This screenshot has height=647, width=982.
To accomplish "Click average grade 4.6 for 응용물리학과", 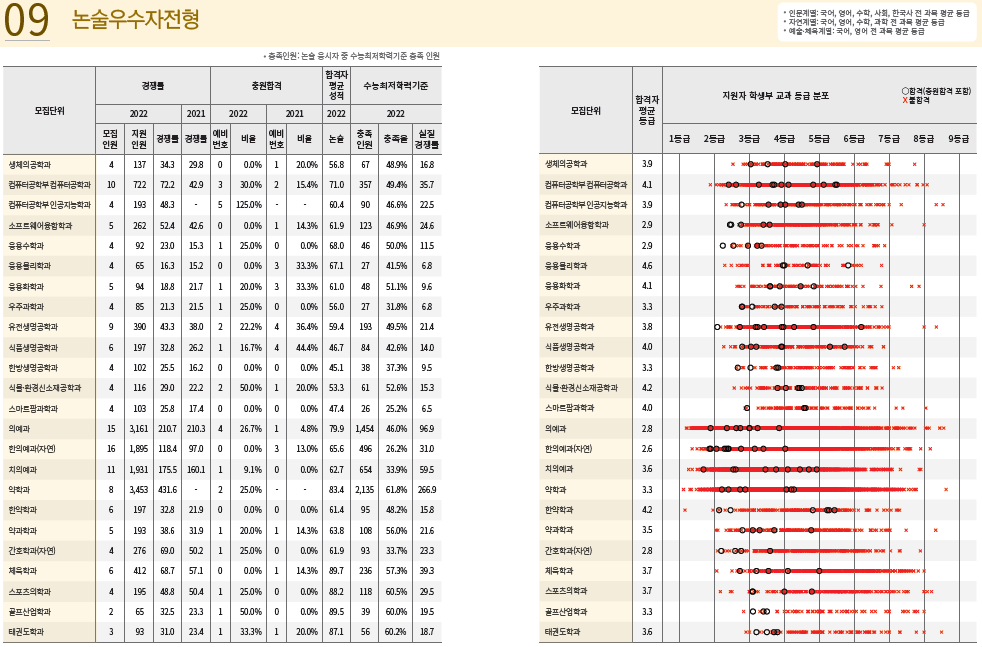I will click(647, 266).
